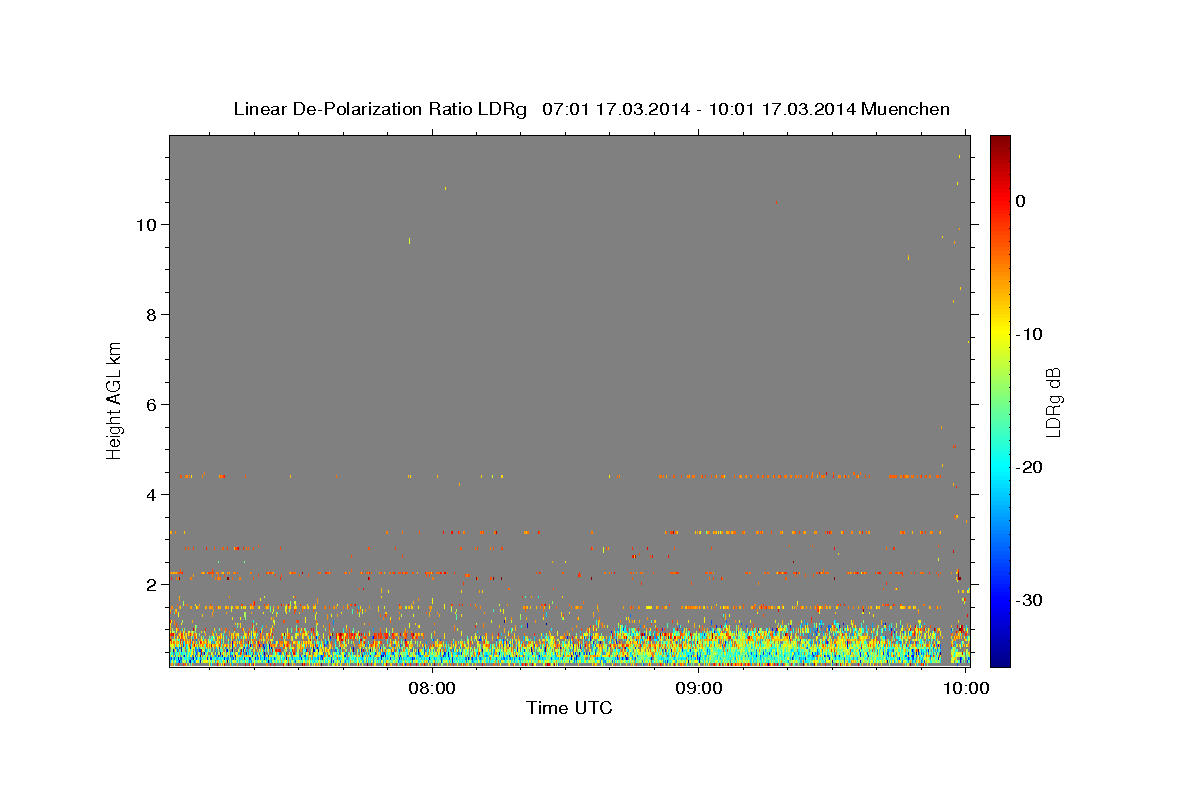
Task: Click the height tick label '6'
Action: (x=152, y=404)
